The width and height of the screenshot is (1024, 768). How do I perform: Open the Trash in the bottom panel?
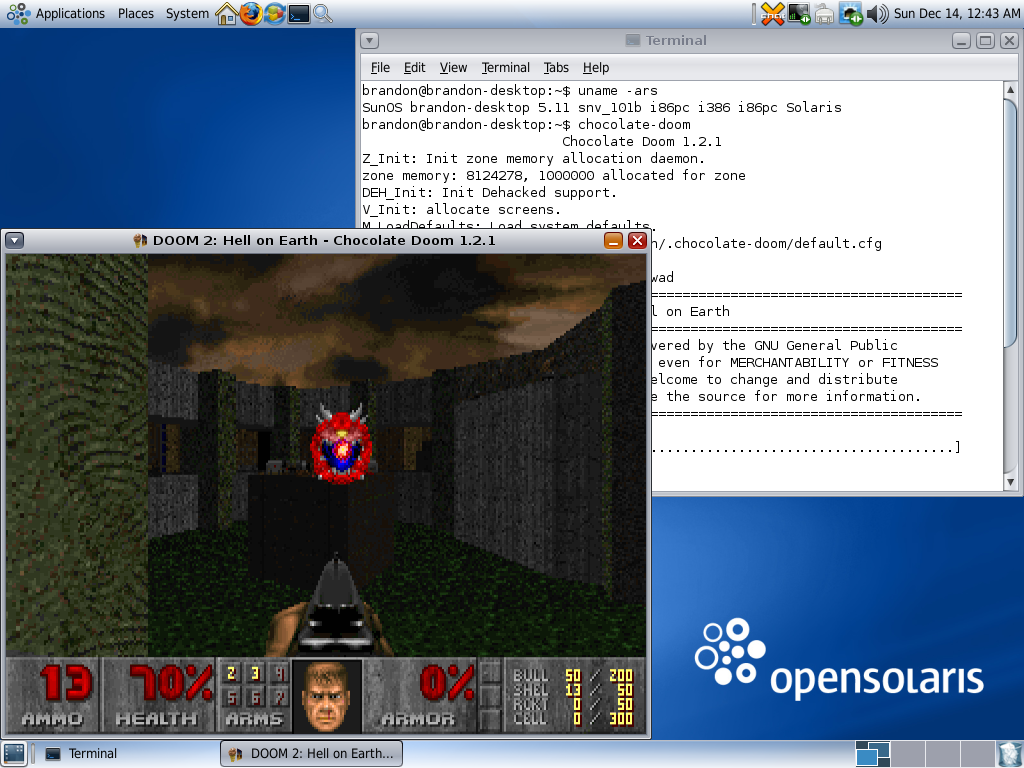coord(1009,754)
